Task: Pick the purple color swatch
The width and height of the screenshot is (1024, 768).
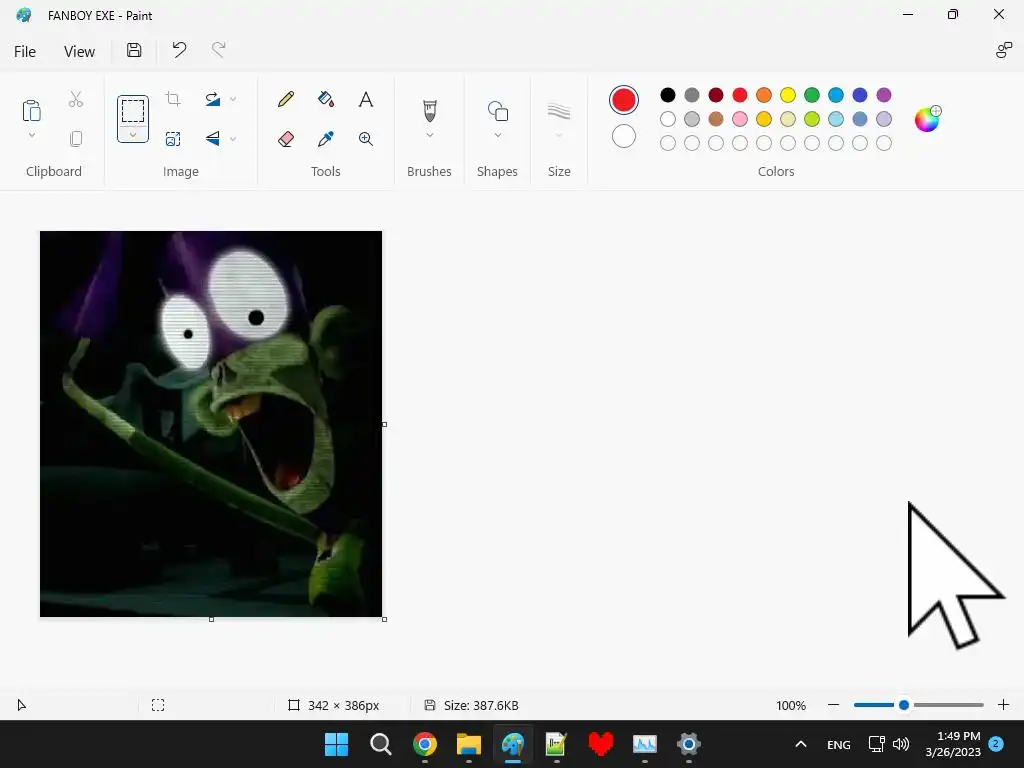Action: click(x=884, y=95)
